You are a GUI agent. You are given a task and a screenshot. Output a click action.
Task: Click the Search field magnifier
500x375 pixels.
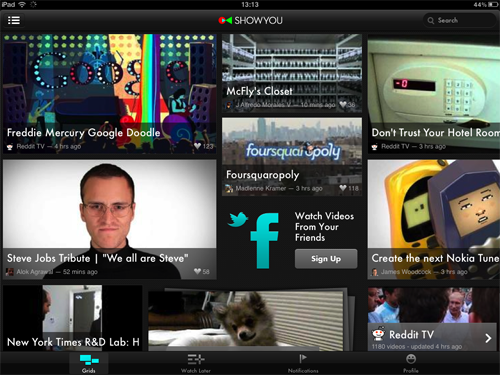click(x=431, y=21)
